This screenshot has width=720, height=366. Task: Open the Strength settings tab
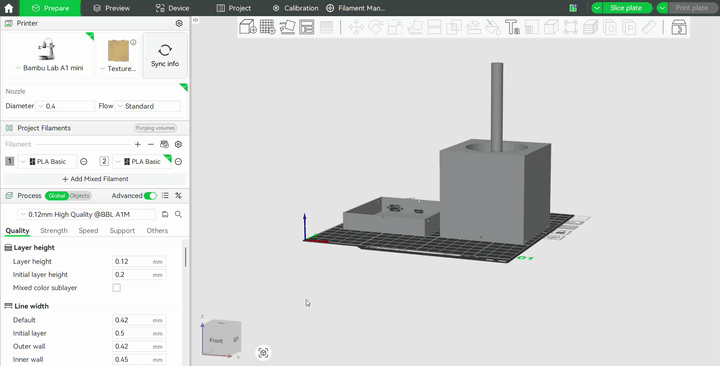point(54,231)
